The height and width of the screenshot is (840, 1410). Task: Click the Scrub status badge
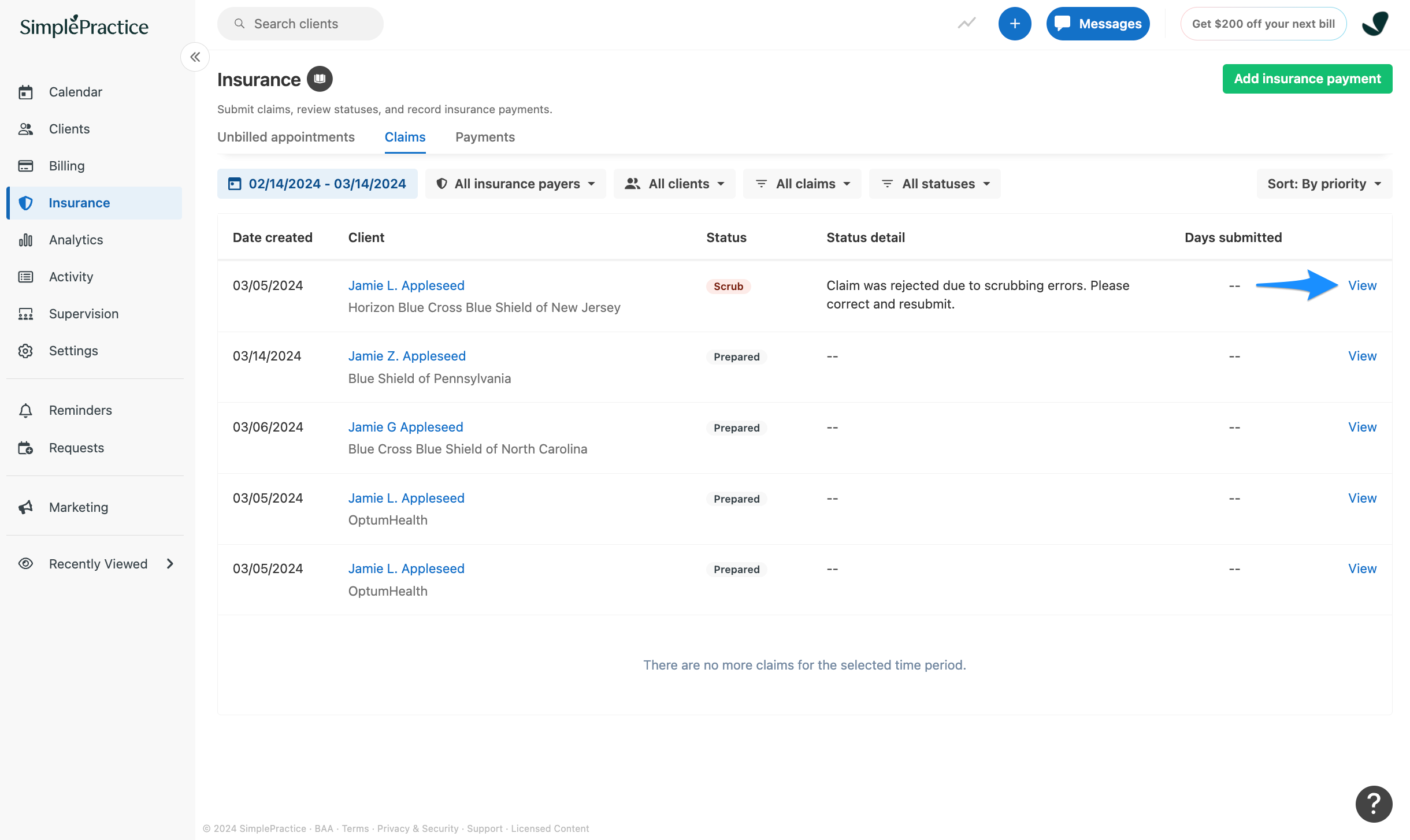tap(728, 286)
